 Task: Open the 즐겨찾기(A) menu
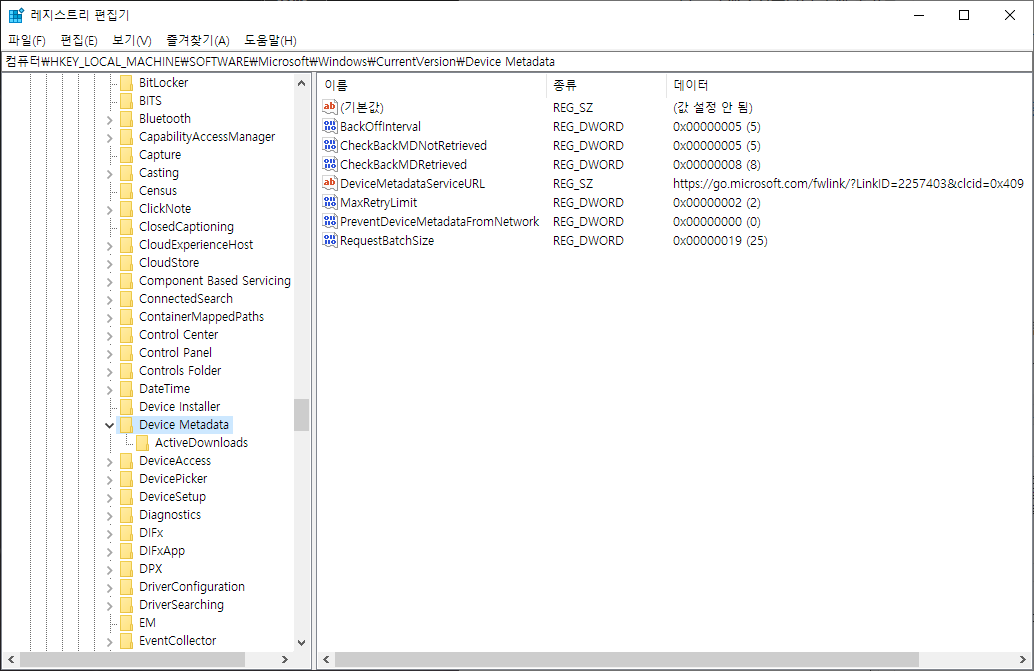[198, 41]
